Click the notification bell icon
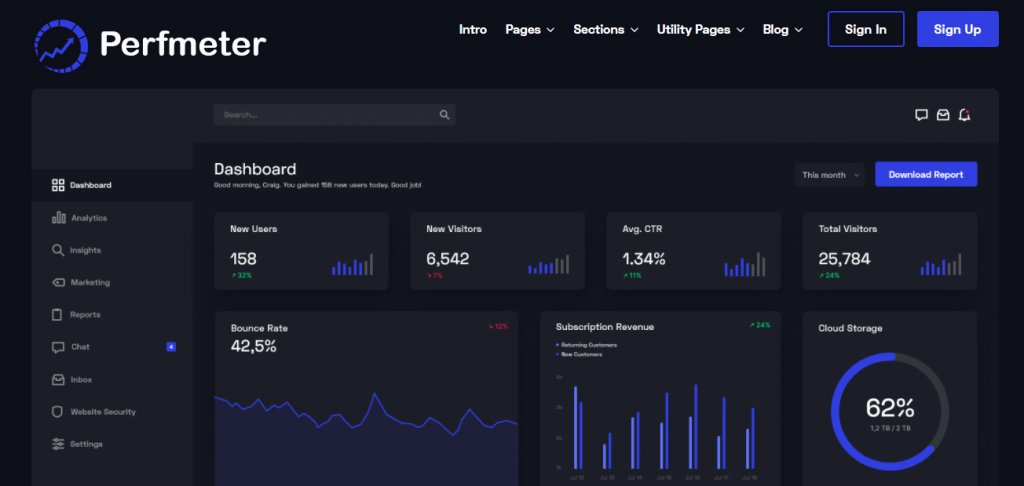 (x=964, y=115)
